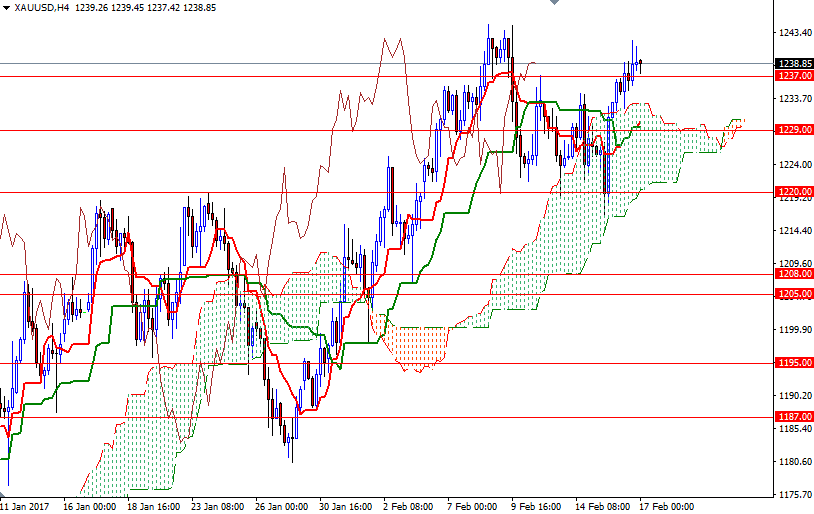The height and width of the screenshot is (514, 814).
Task: Click the red 1229.00 level price tag
Action: pyautogui.click(x=794, y=130)
